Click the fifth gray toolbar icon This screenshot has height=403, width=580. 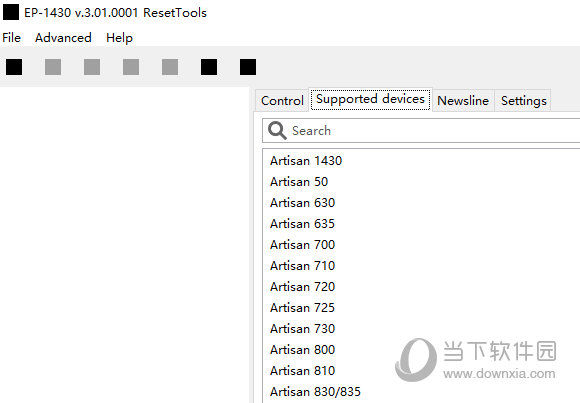(x=170, y=67)
